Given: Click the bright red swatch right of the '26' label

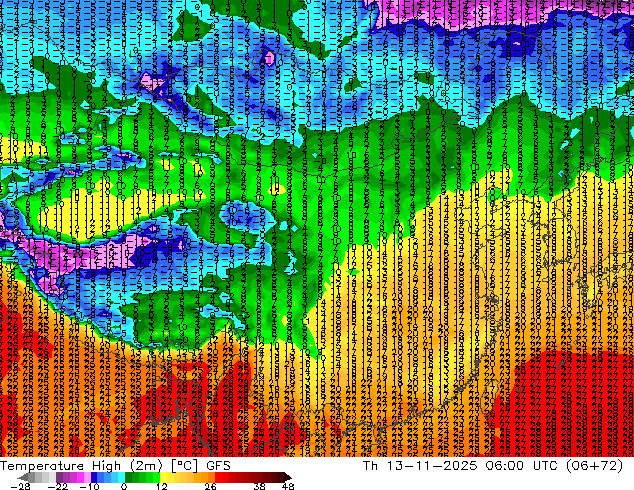Looking at the screenshot, I should pyautogui.click(x=218, y=477).
